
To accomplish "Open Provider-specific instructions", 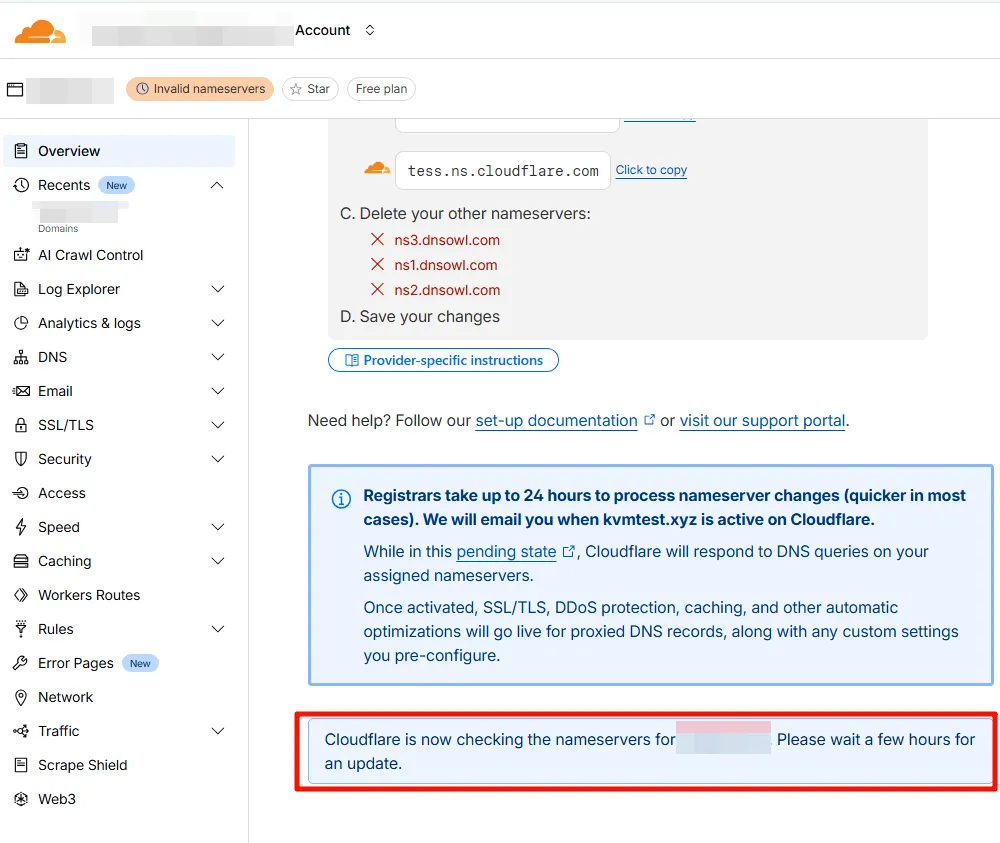I will point(443,360).
